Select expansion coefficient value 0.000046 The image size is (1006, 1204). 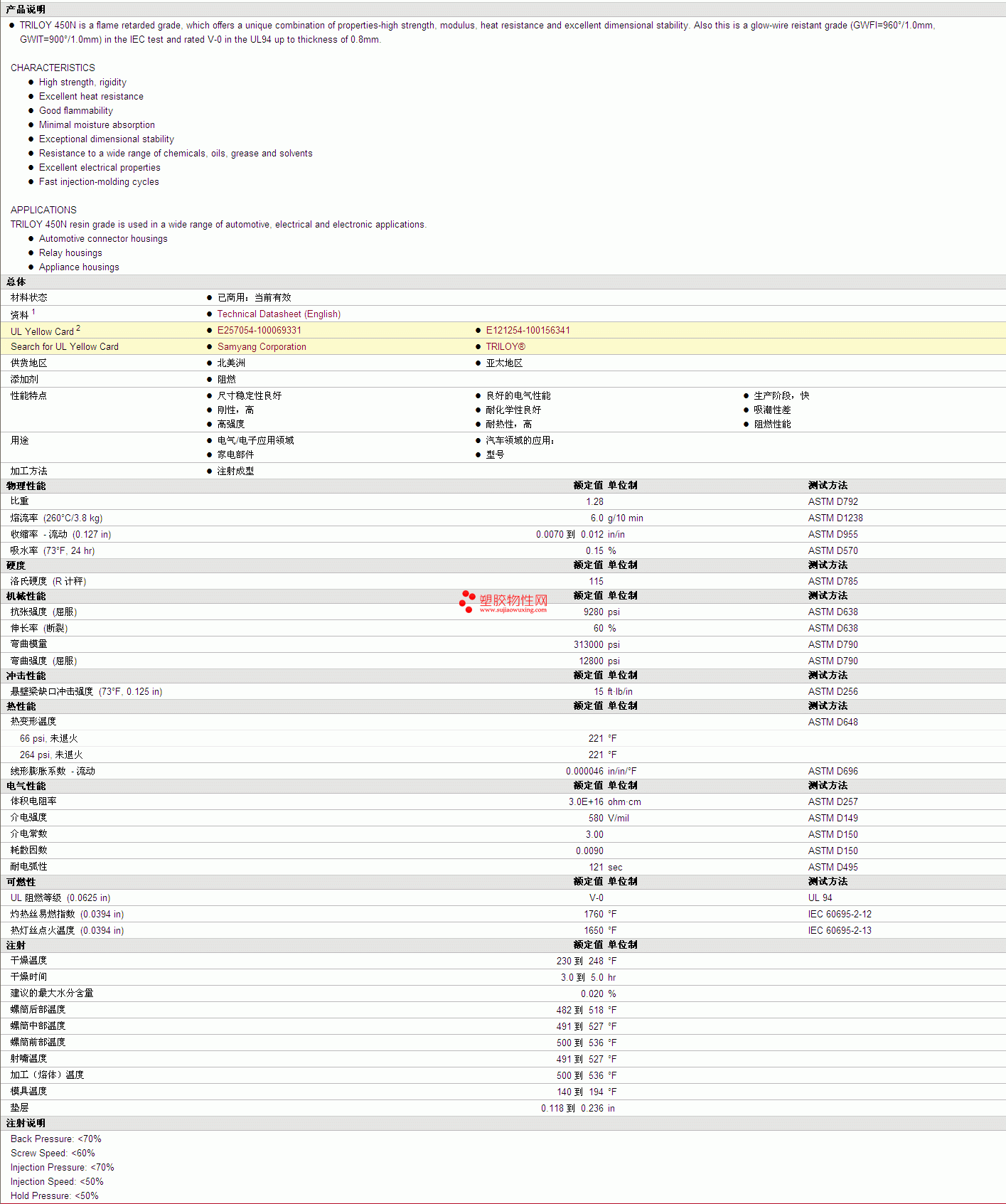[x=585, y=772]
